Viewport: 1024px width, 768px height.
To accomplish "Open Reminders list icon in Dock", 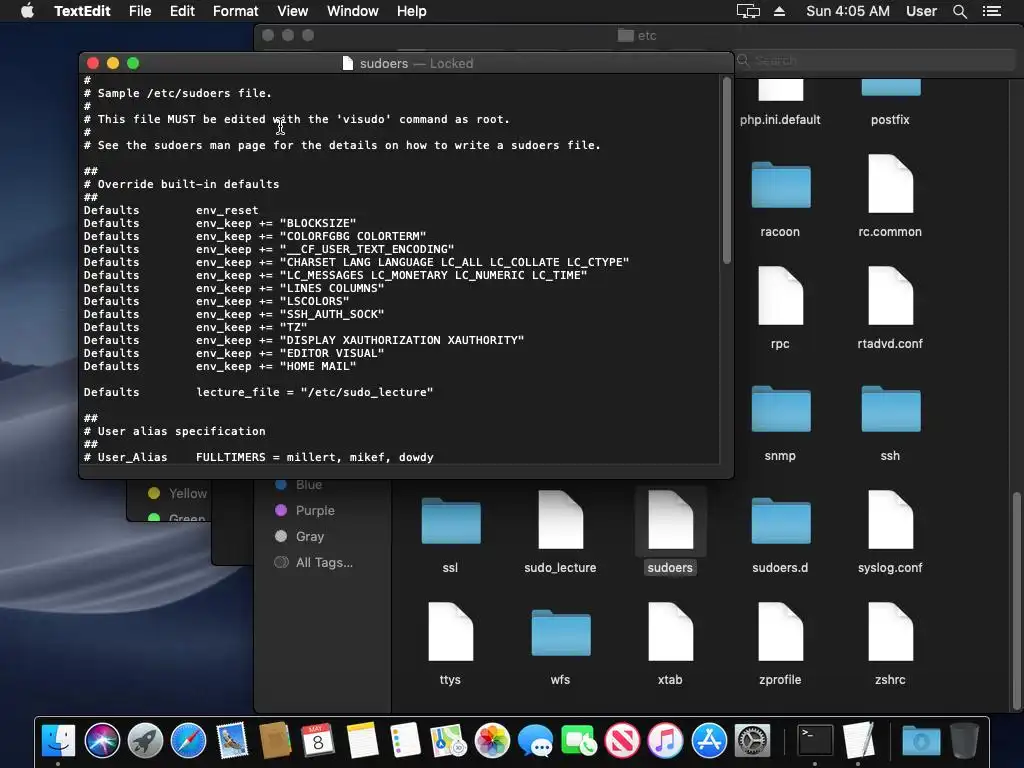I will [x=405, y=741].
